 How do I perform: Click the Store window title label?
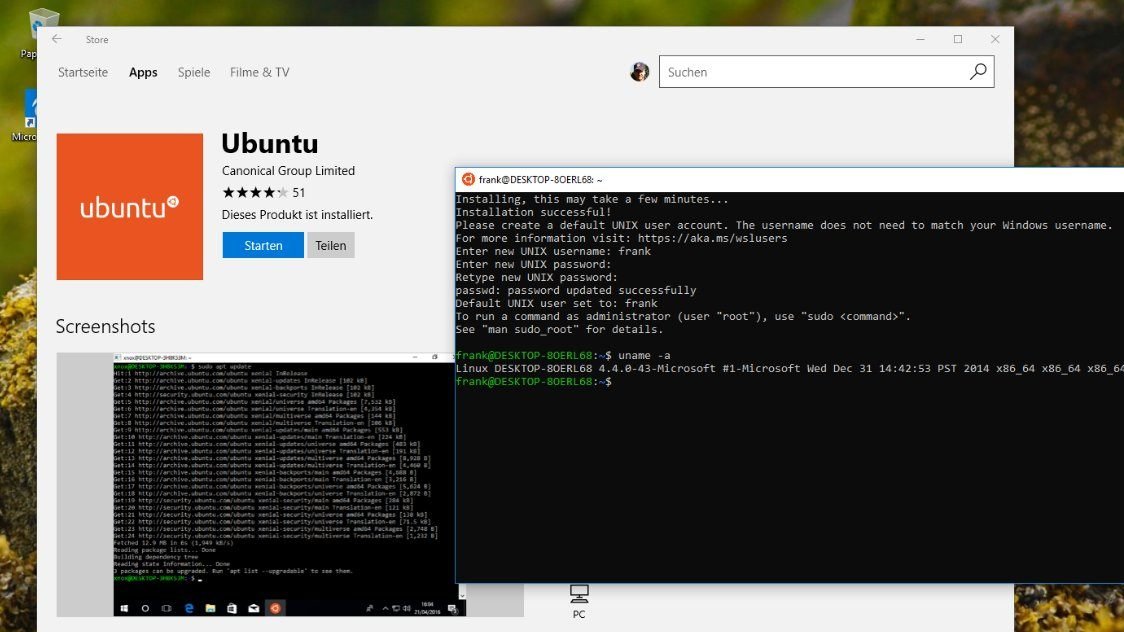[x=97, y=39]
